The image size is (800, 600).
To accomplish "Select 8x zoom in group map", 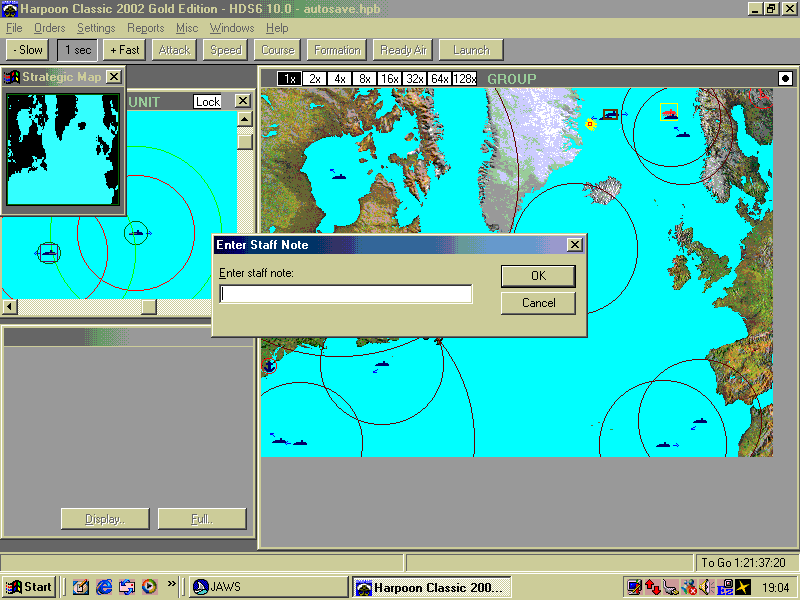I will click(364, 79).
